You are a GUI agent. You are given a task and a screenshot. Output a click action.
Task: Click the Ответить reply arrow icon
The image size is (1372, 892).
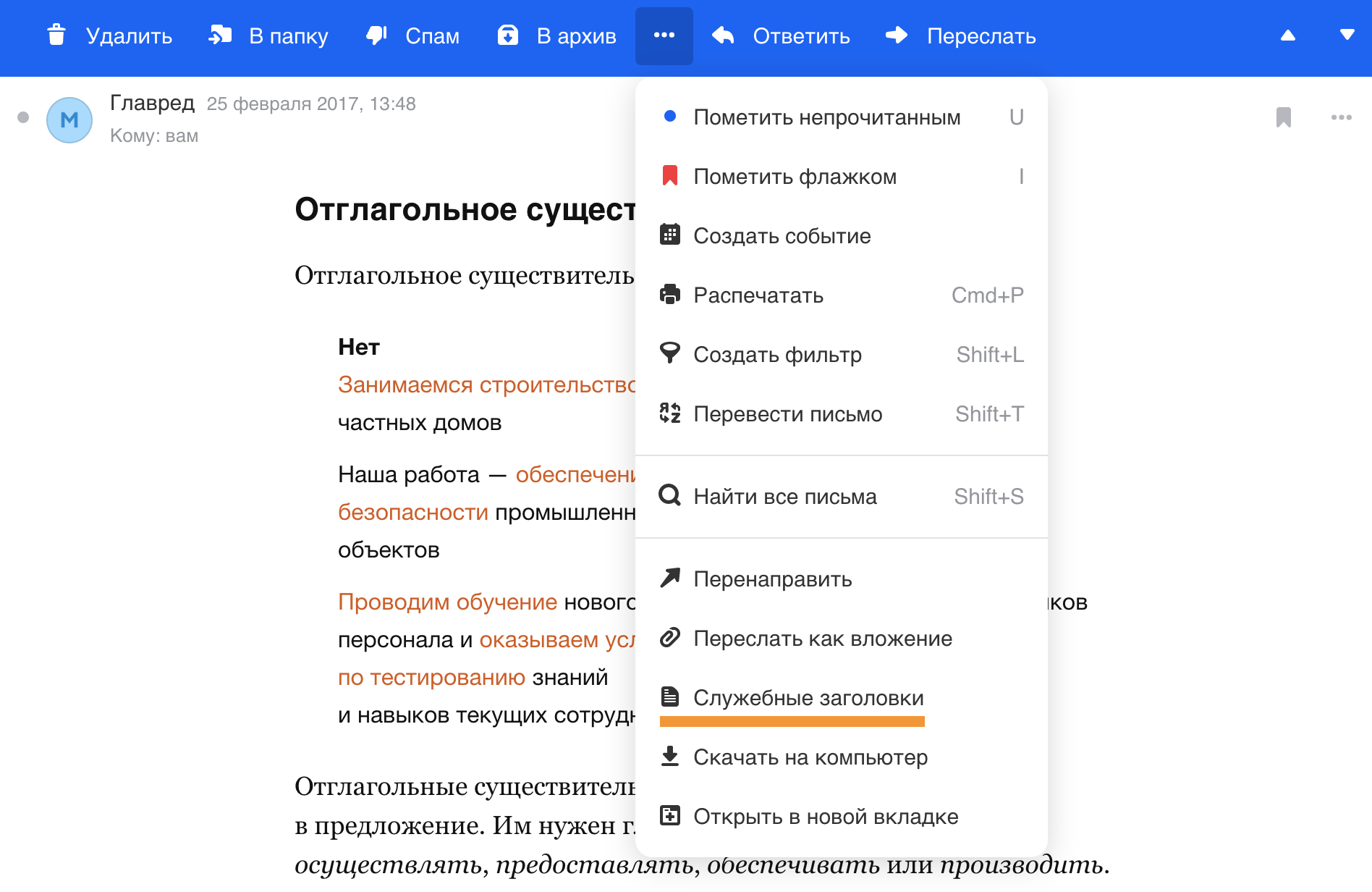723,35
